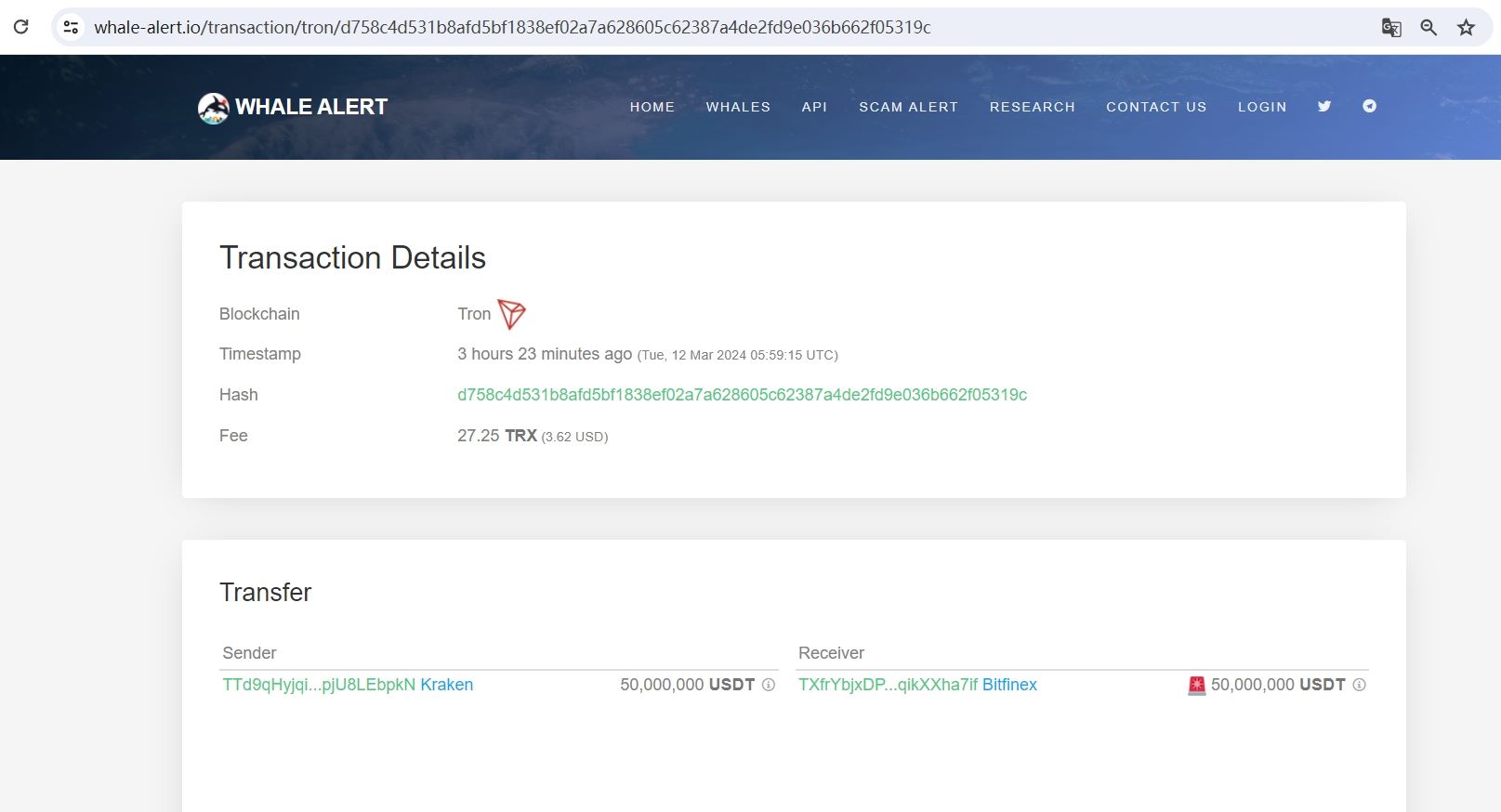Click the sender's '50,000,000 USDT' amount

click(x=687, y=685)
